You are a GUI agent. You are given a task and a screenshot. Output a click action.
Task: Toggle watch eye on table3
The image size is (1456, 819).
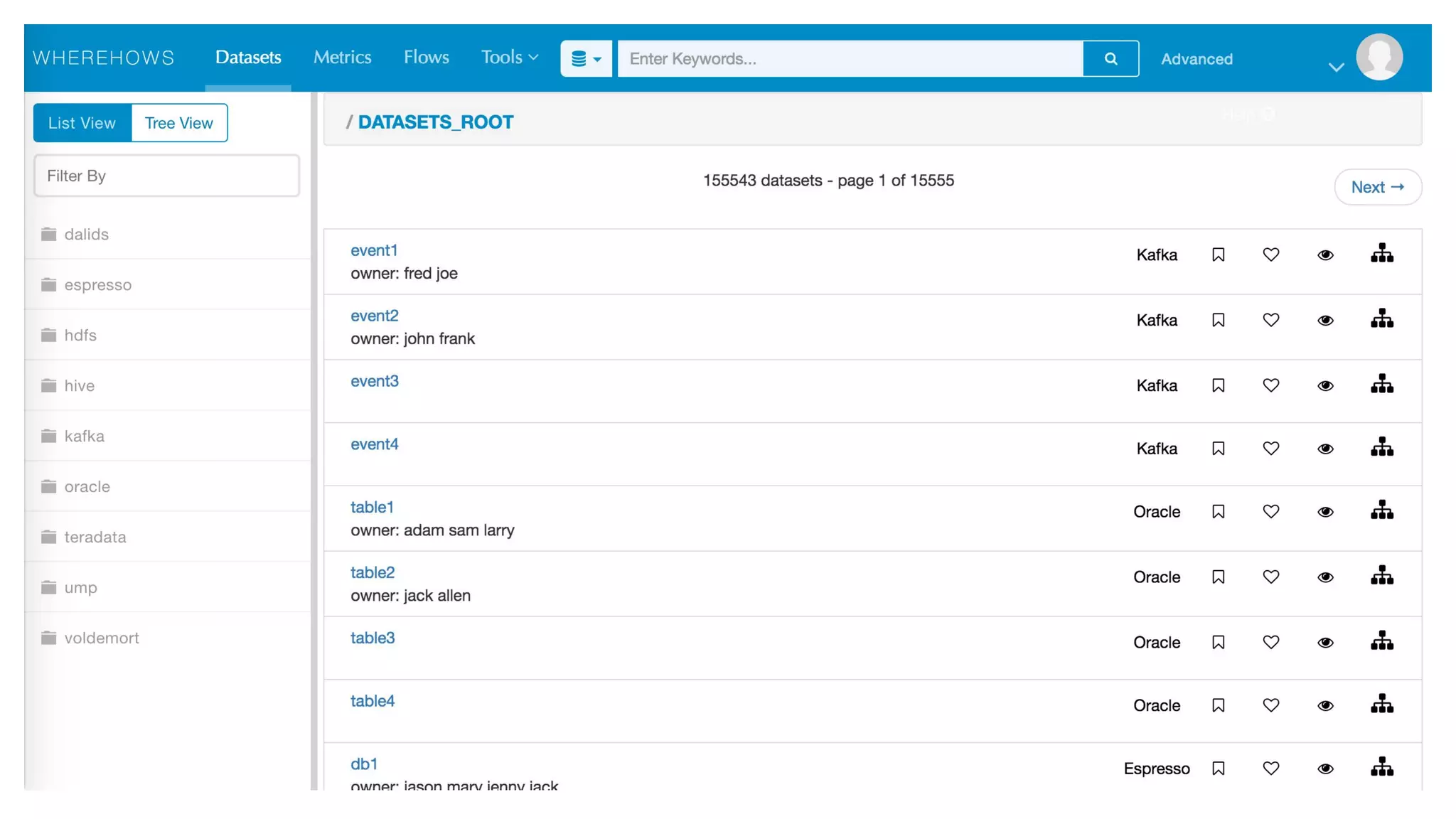tap(1324, 643)
